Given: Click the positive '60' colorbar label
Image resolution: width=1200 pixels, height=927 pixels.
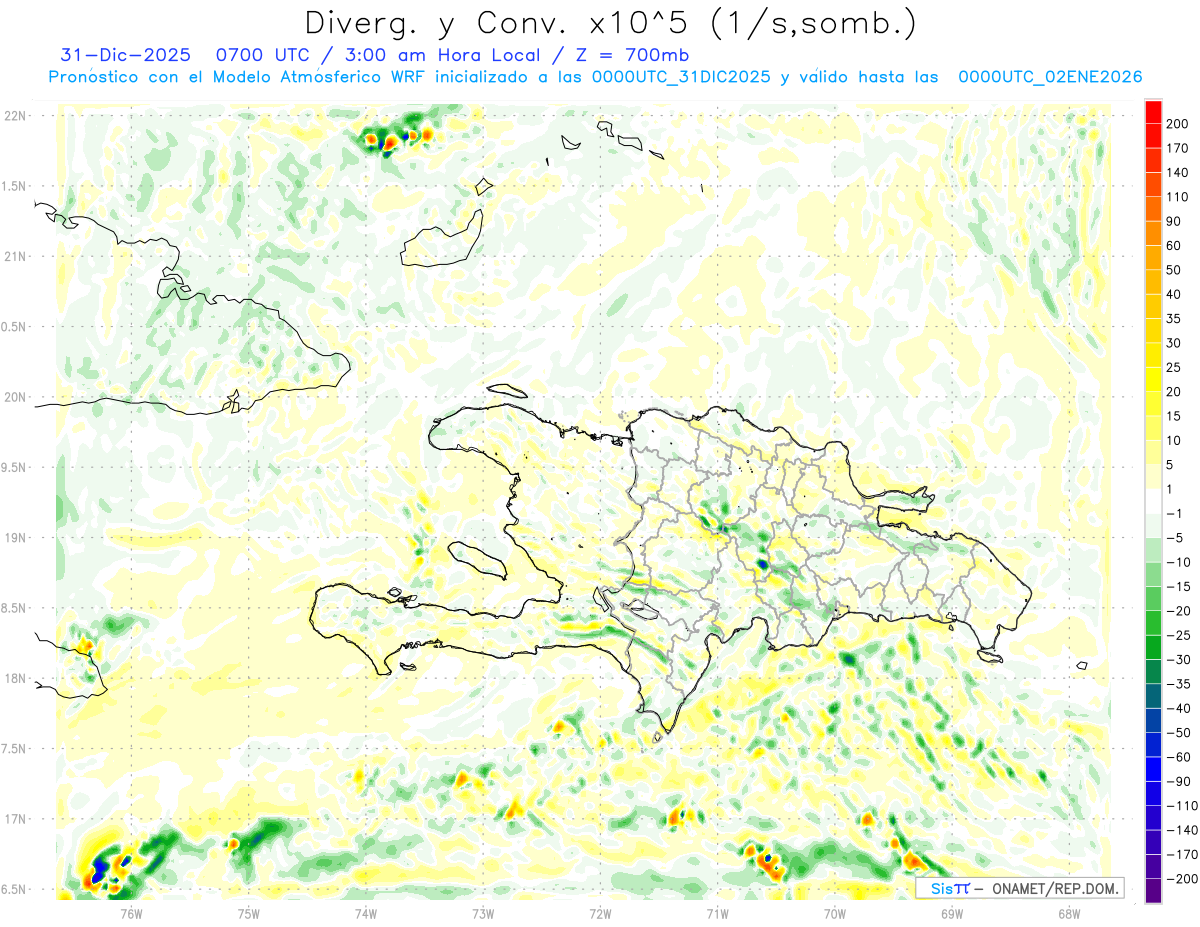Looking at the screenshot, I should pyautogui.click(x=1175, y=245).
